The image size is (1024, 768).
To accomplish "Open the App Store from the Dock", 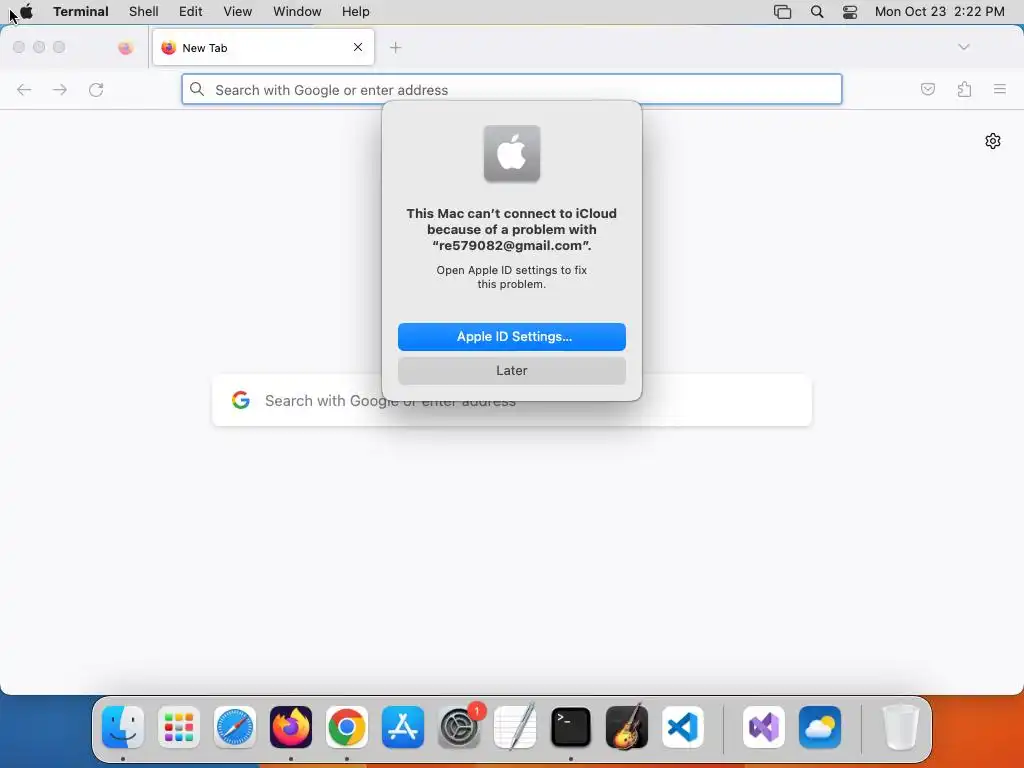I will pyautogui.click(x=403, y=727).
